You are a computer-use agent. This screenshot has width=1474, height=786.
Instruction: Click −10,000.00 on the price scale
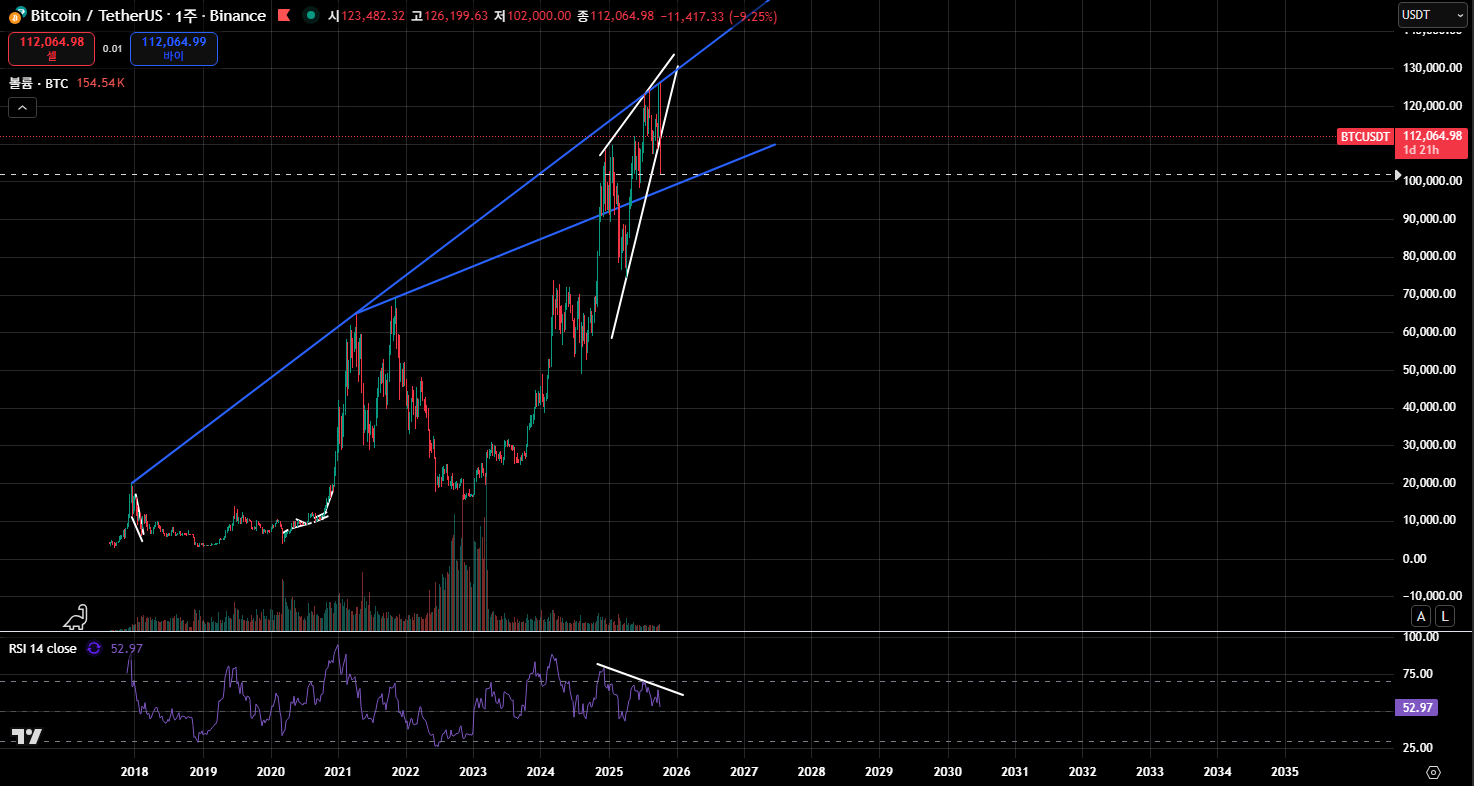1430,596
